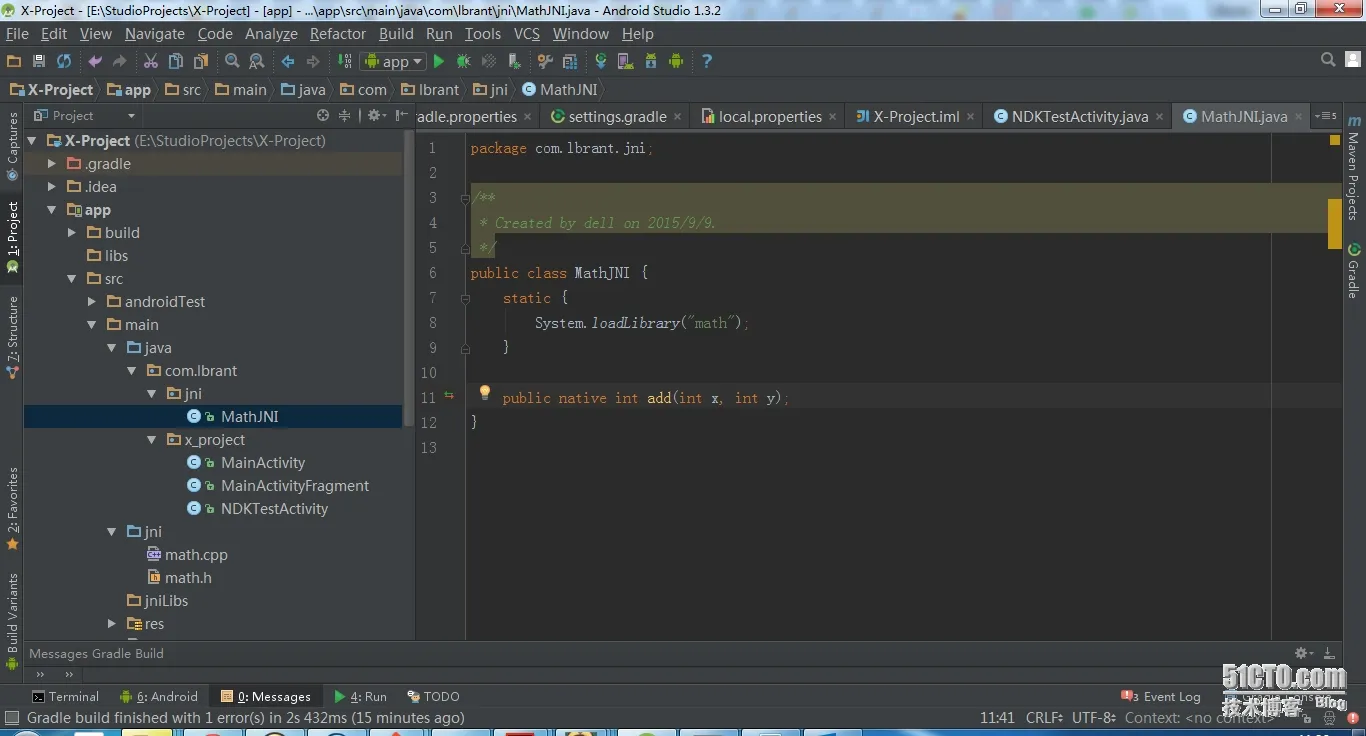
Task: Click the Replace toolbar icon
Action: (257, 61)
